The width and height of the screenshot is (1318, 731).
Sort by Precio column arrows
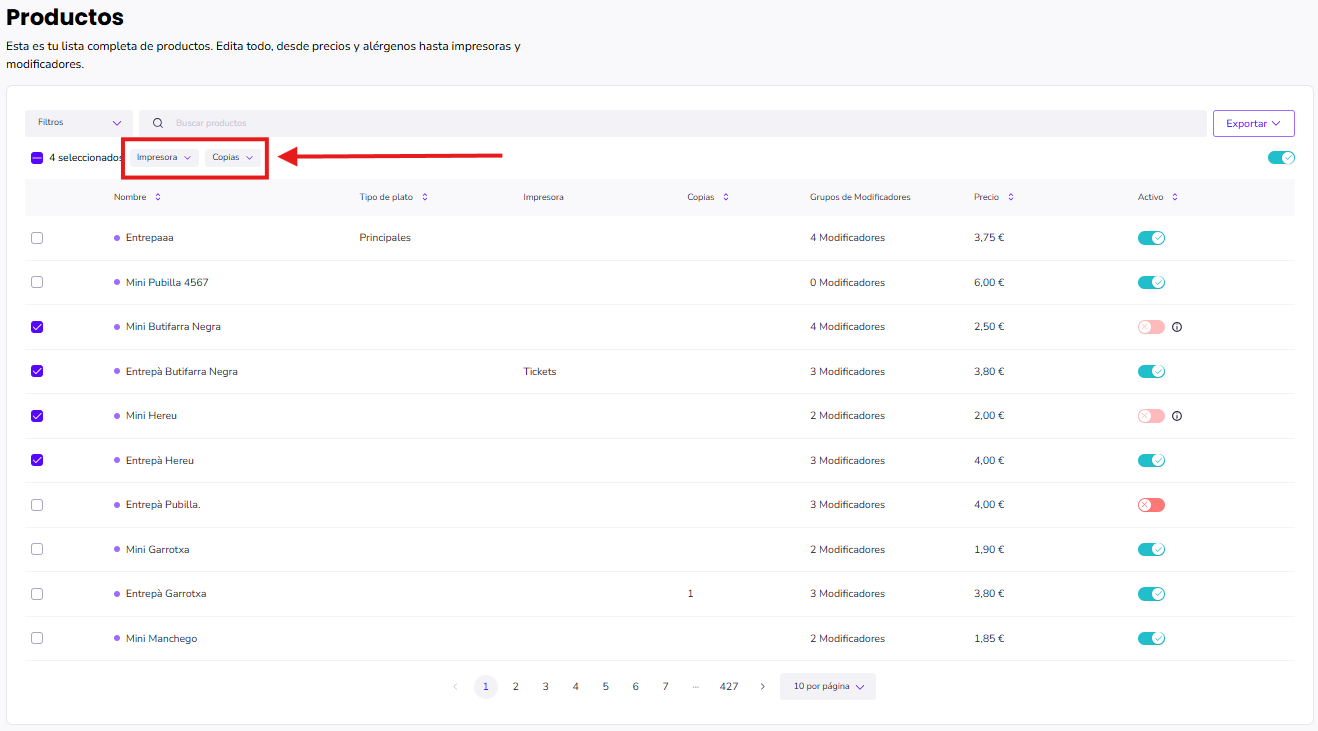tap(1011, 197)
